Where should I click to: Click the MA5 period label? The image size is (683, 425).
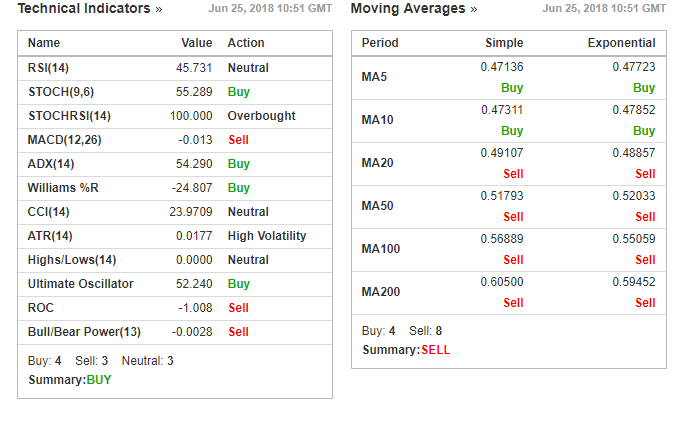click(x=375, y=77)
